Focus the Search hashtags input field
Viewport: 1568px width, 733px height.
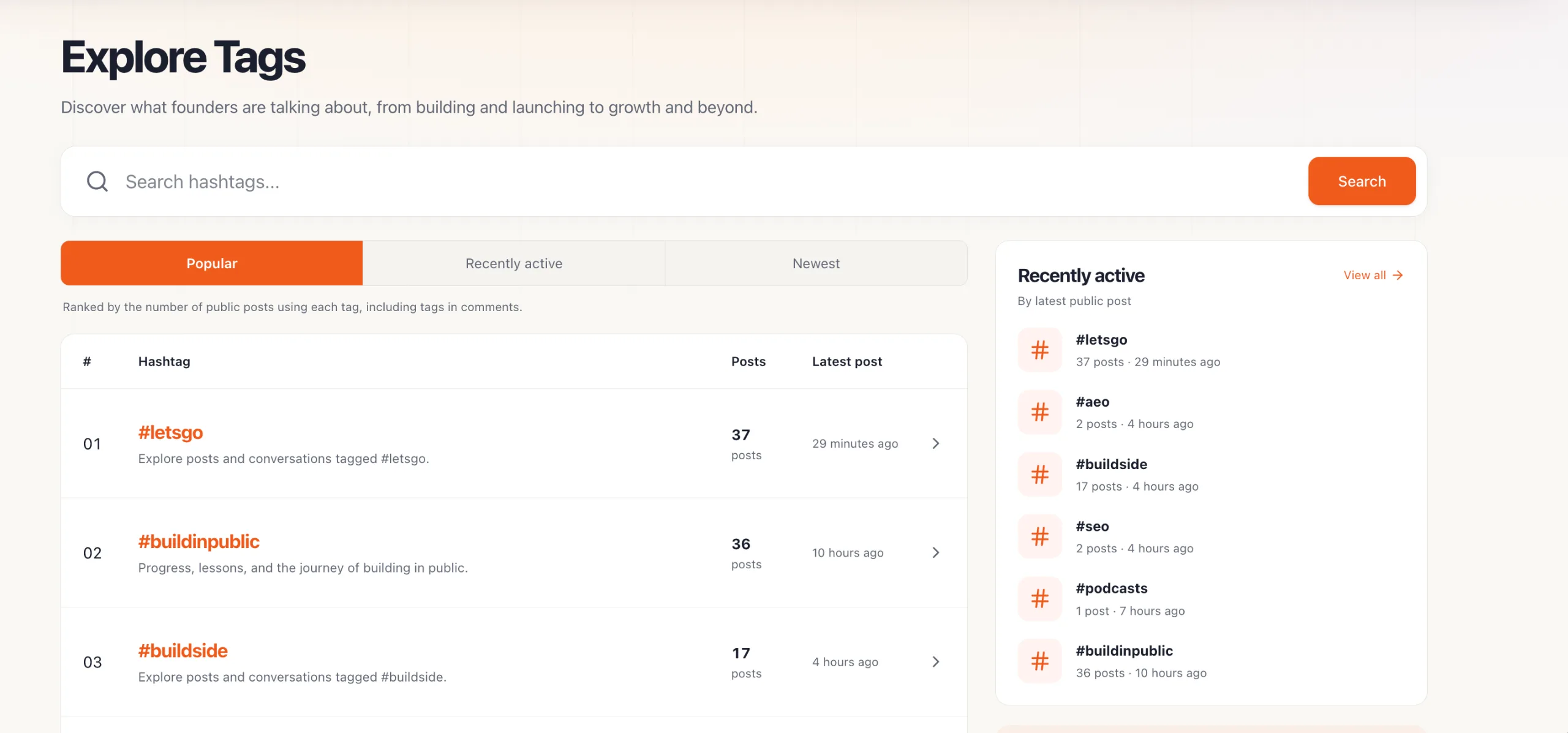coord(710,181)
